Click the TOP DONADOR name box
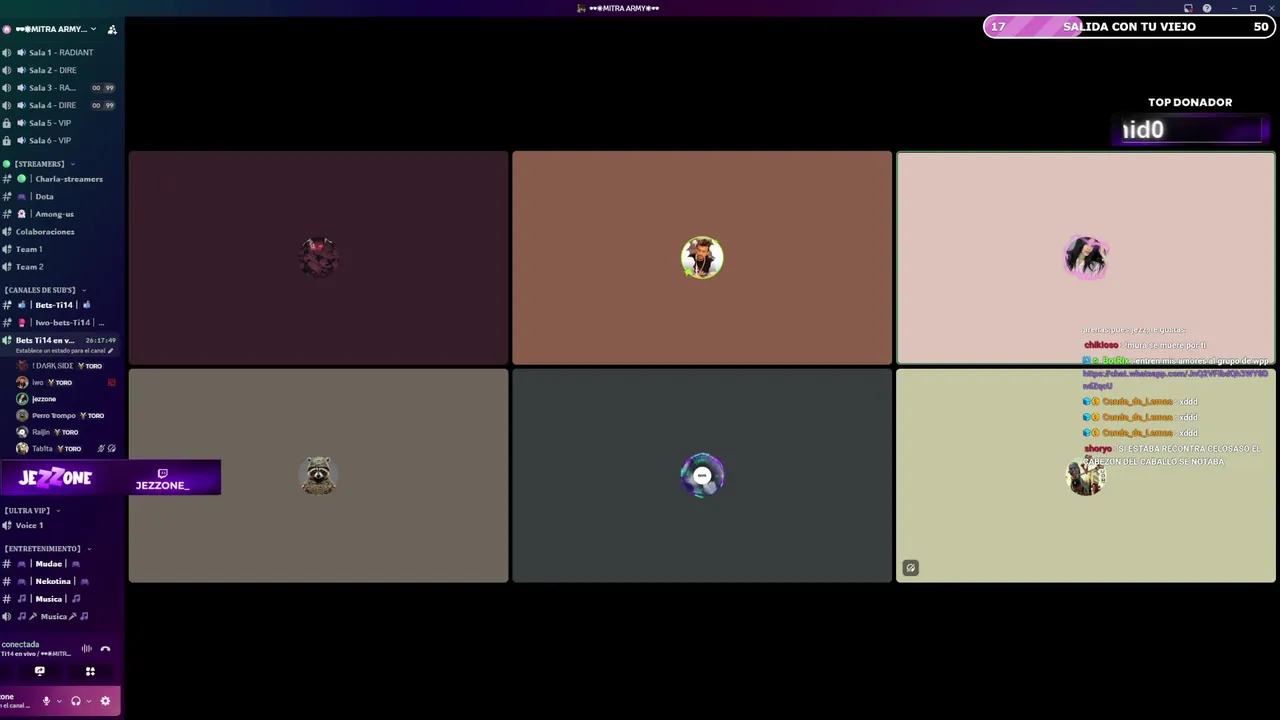Viewport: 1280px width, 720px height. [x=1191, y=130]
